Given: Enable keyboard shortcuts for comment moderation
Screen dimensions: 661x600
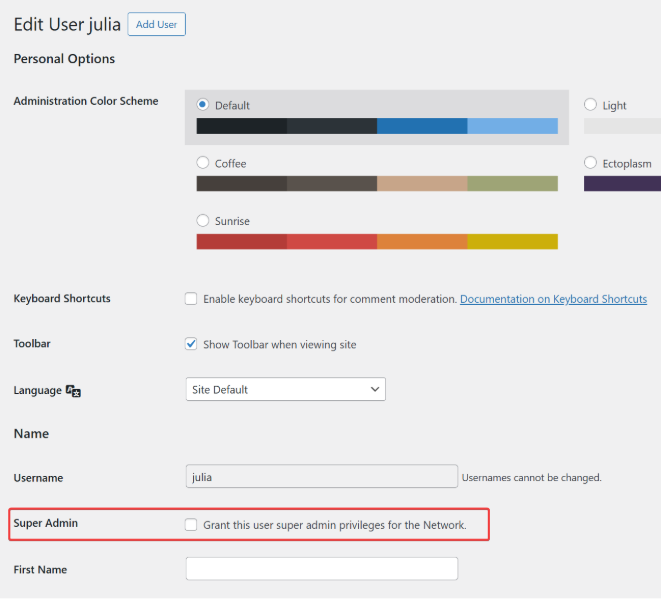Looking at the screenshot, I should point(191,299).
